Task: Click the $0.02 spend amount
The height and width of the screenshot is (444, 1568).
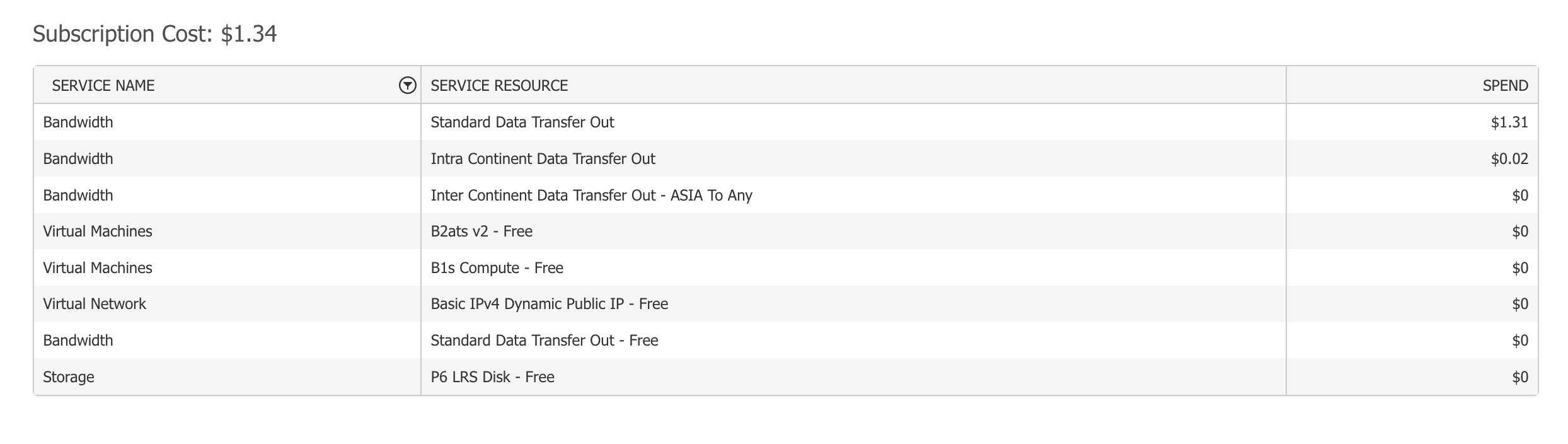Action: pyautogui.click(x=1509, y=159)
